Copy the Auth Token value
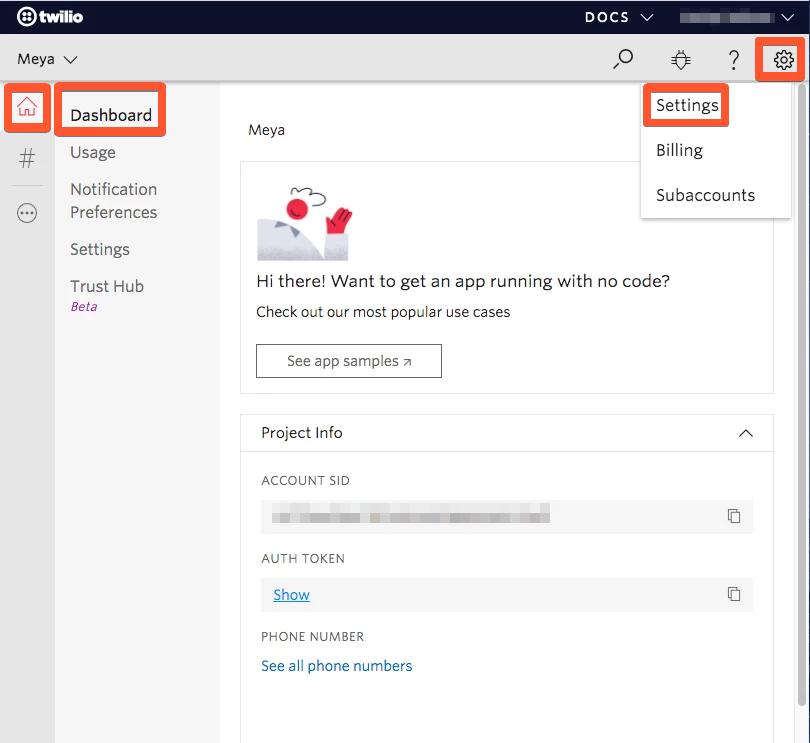This screenshot has height=743, width=810. click(734, 594)
